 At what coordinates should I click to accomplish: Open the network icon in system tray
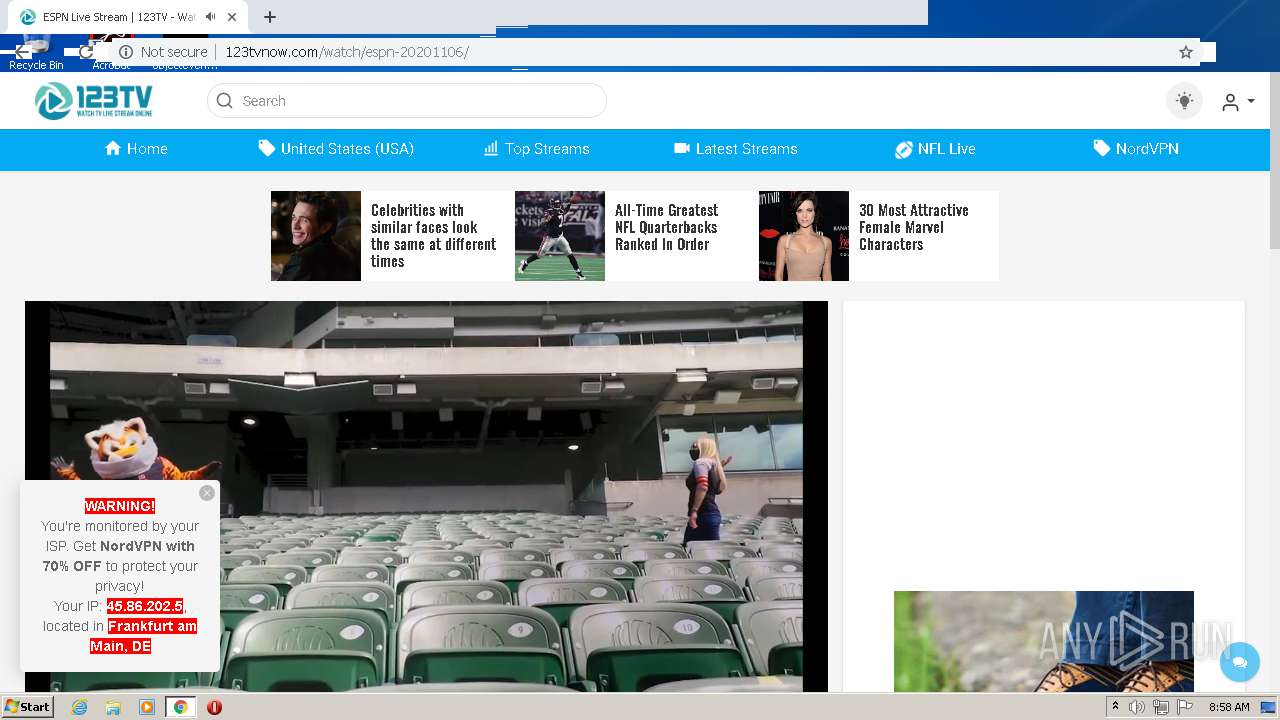point(1161,707)
